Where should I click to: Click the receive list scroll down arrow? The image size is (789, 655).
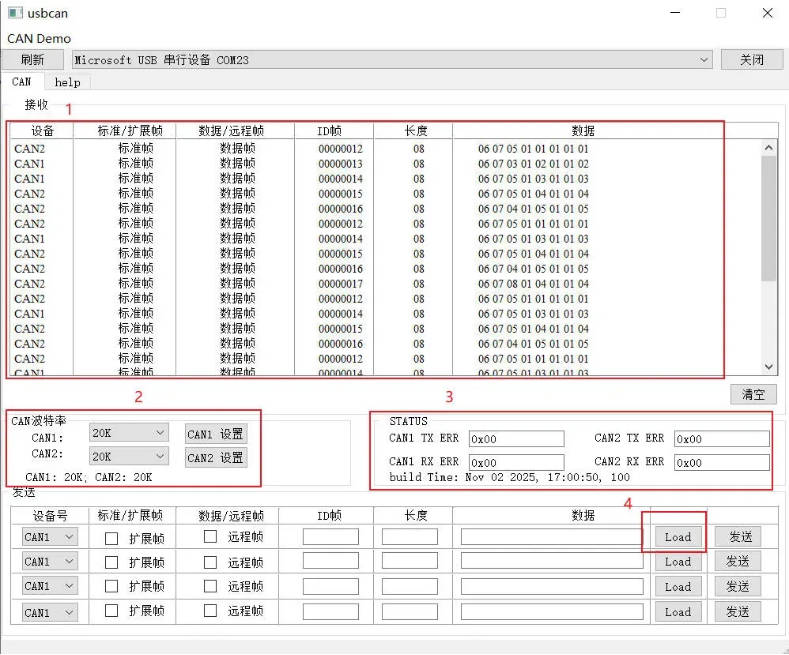768,367
